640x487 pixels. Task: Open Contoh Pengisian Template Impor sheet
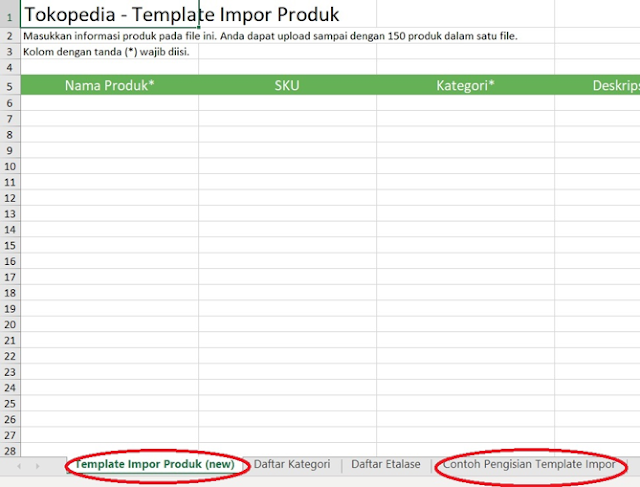(529, 465)
